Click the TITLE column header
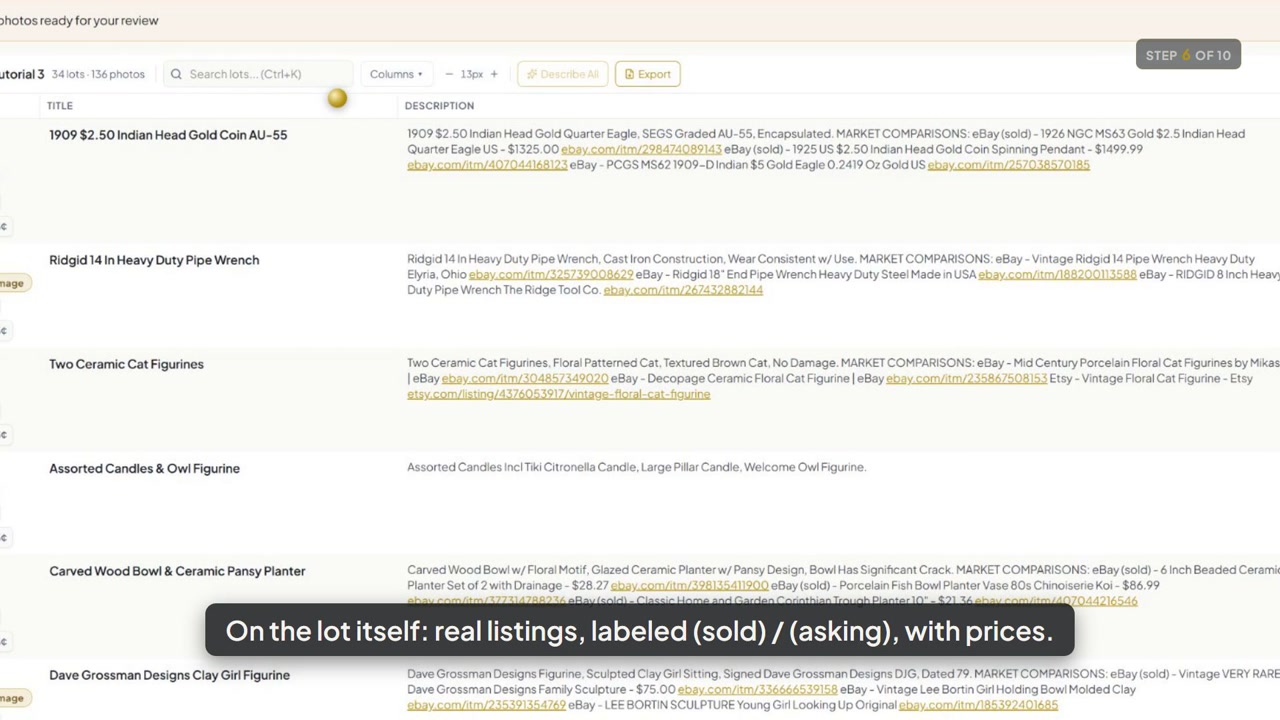 pos(60,106)
